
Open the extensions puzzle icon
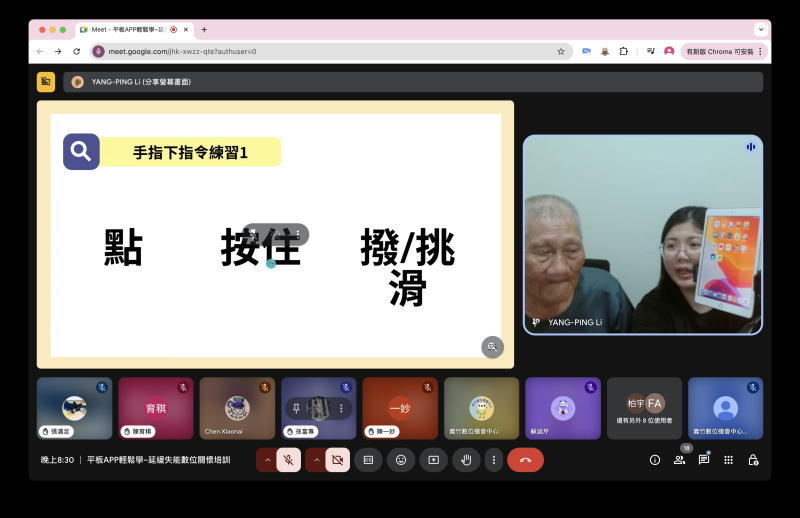[623, 52]
